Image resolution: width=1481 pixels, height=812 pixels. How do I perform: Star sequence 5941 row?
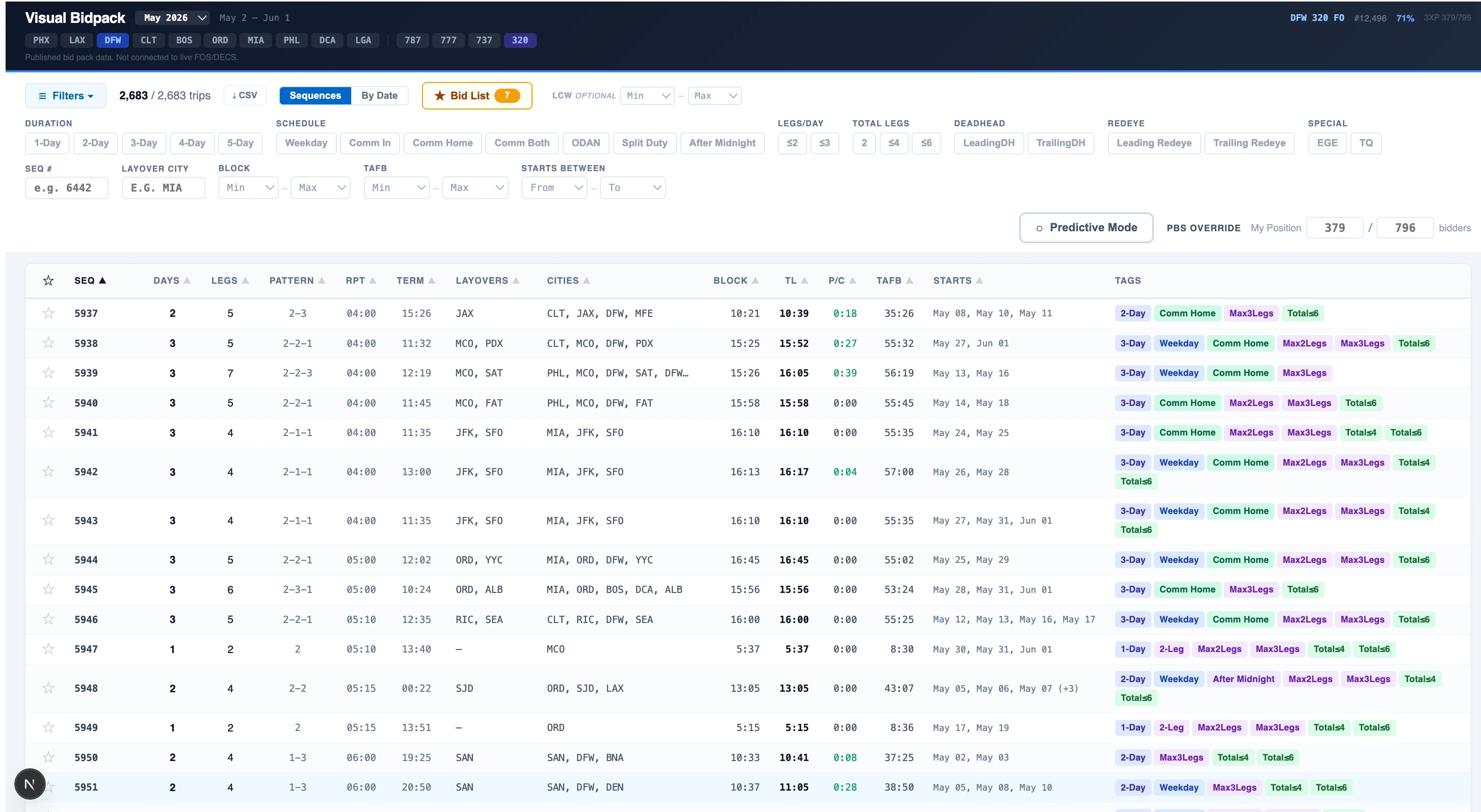[48, 432]
